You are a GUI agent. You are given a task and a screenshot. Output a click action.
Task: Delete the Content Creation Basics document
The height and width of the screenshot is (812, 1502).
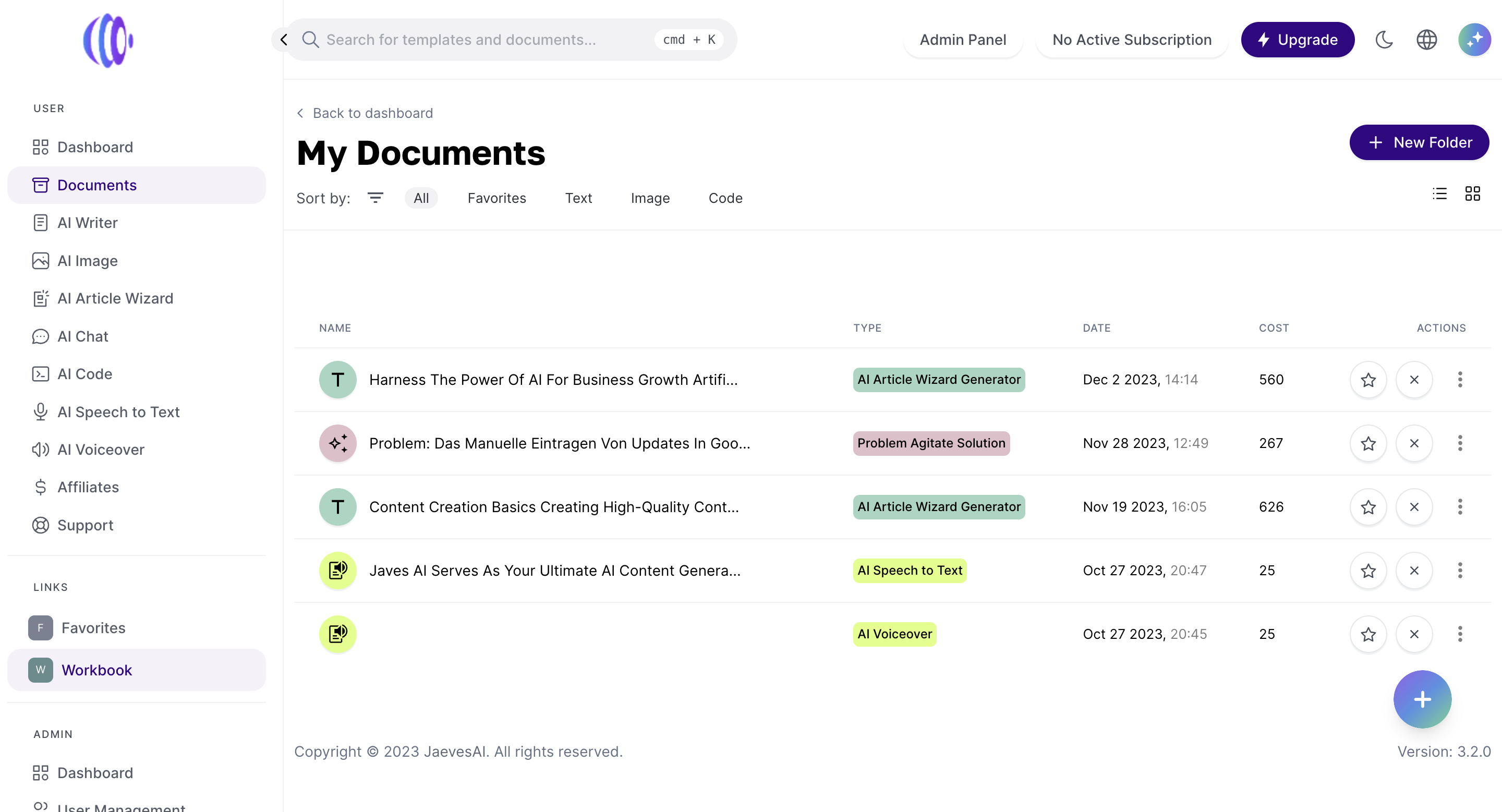[x=1414, y=506]
